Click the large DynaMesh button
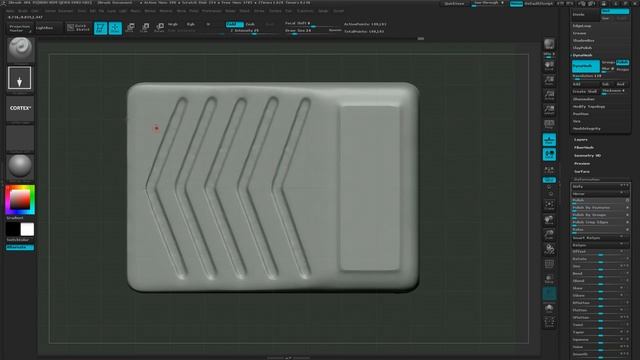 click(x=586, y=66)
